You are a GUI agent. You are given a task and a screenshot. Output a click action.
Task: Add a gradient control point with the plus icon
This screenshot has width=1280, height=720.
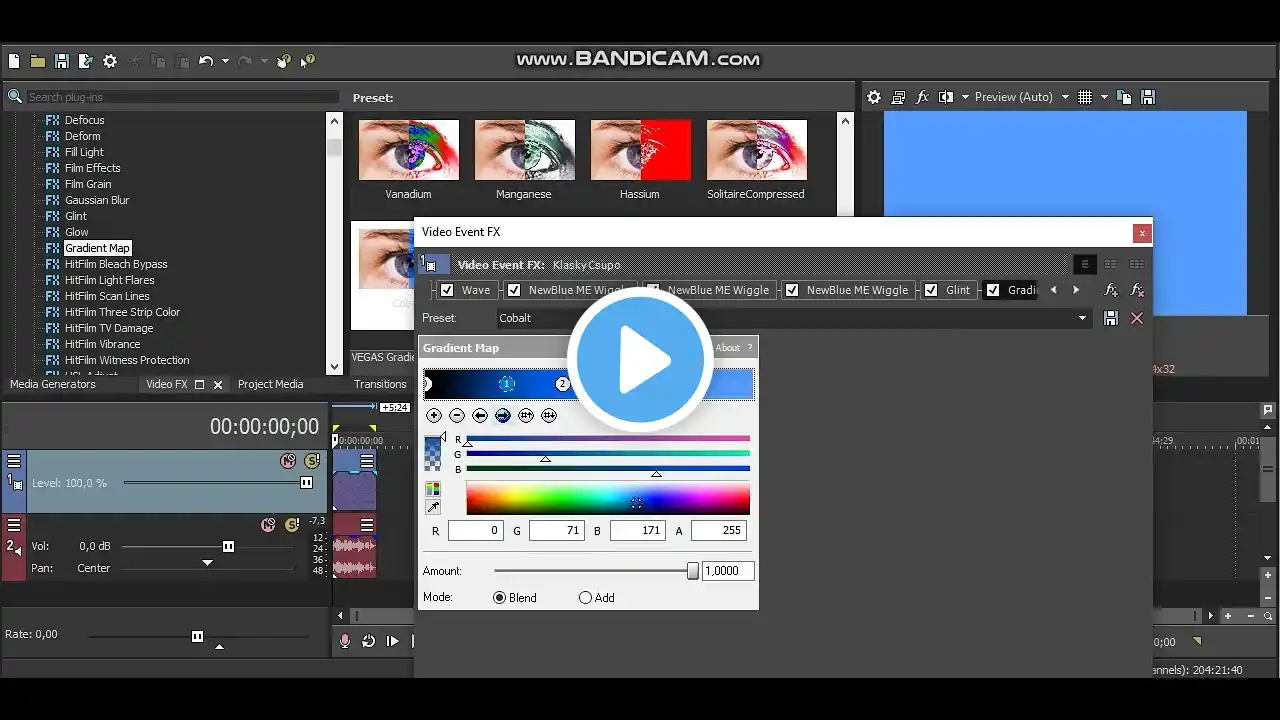[433, 415]
